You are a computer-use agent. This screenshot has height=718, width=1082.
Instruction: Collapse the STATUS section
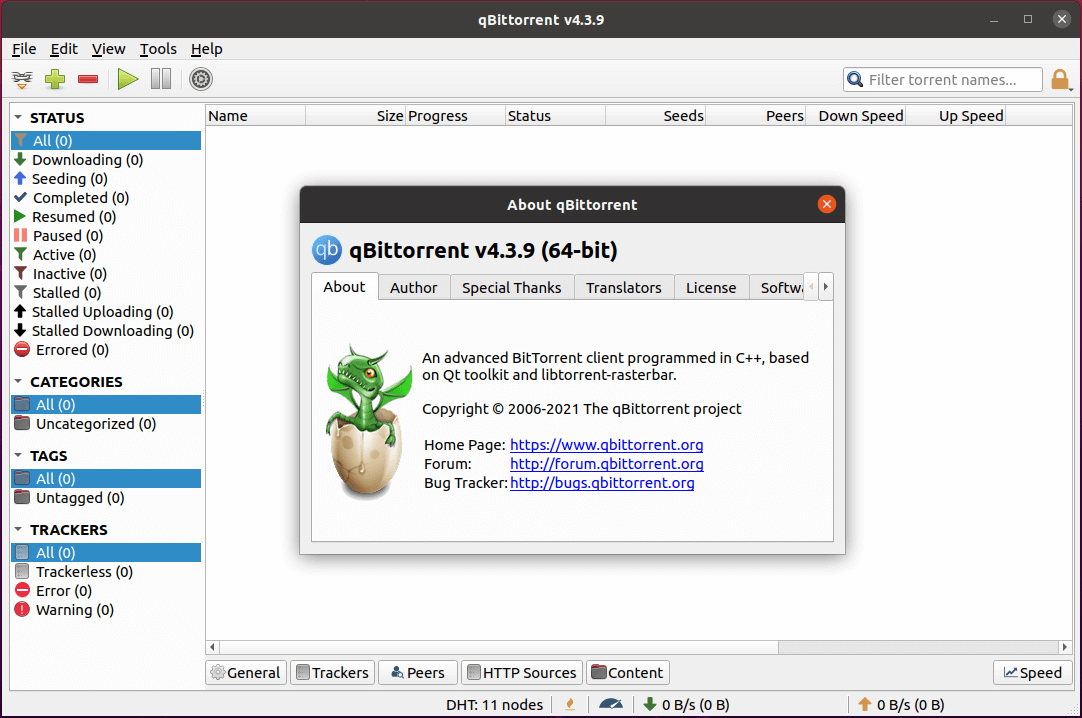(18, 117)
